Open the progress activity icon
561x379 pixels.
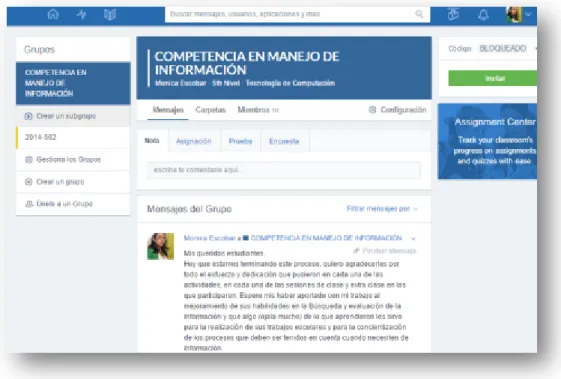click(x=82, y=14)
